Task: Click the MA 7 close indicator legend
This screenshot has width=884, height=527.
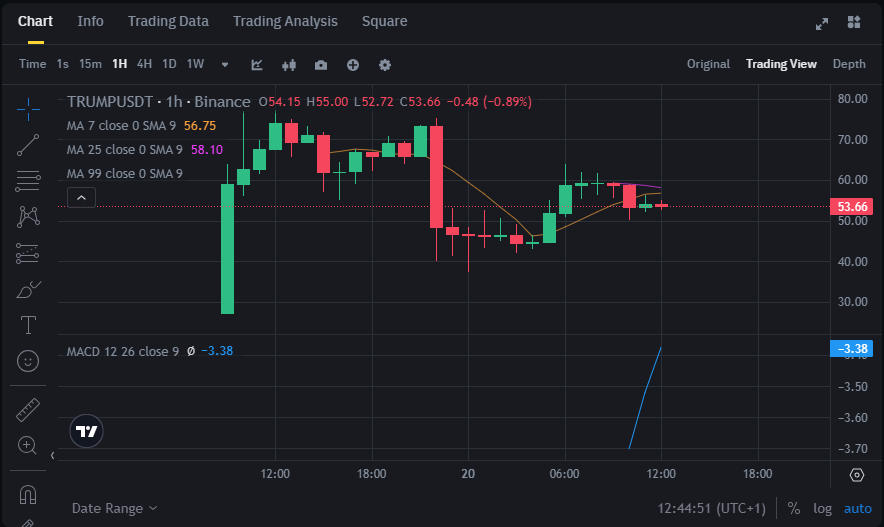Action: (x=121, y=126)
